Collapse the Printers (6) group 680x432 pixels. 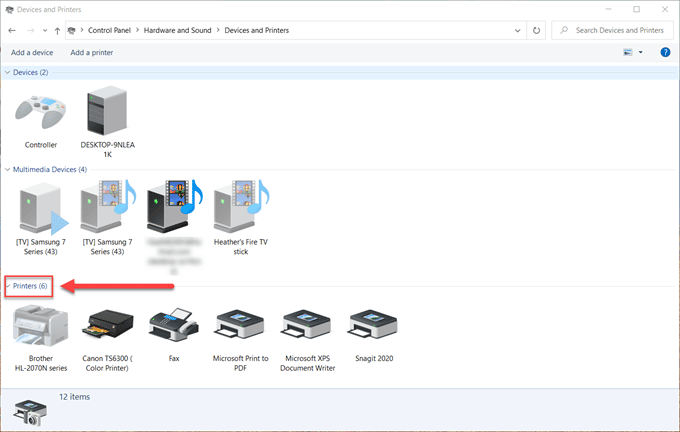click(8, 286)
